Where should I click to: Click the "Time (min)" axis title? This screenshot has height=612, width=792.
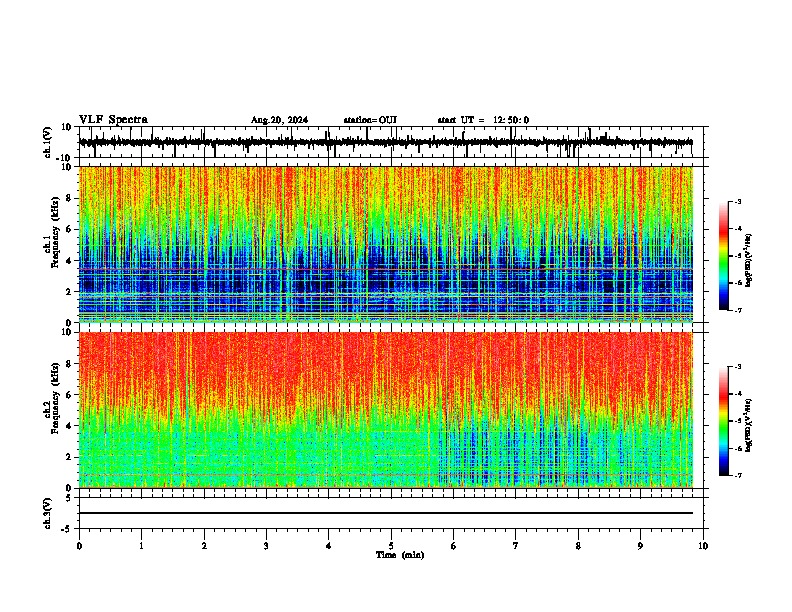tap(400, 555)
